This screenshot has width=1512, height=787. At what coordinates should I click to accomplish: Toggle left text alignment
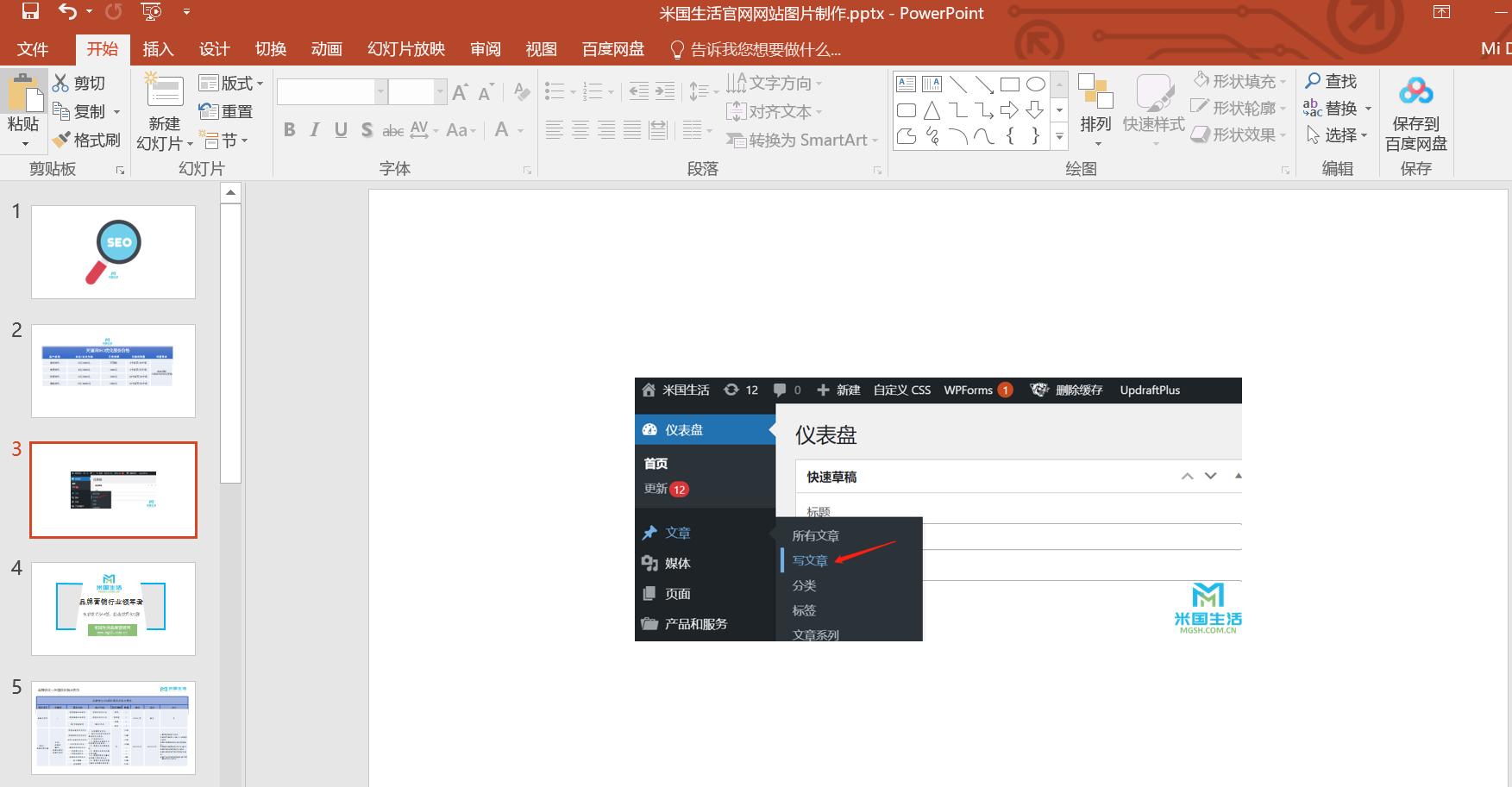[x=555, y=130]
